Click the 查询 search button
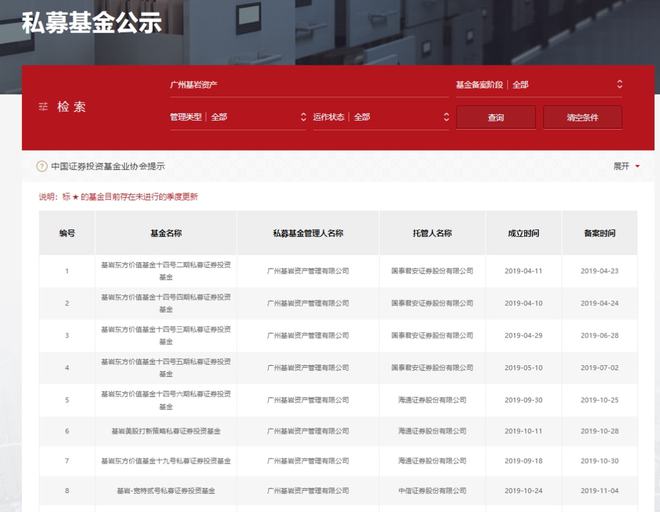 (x=496, y=117)
